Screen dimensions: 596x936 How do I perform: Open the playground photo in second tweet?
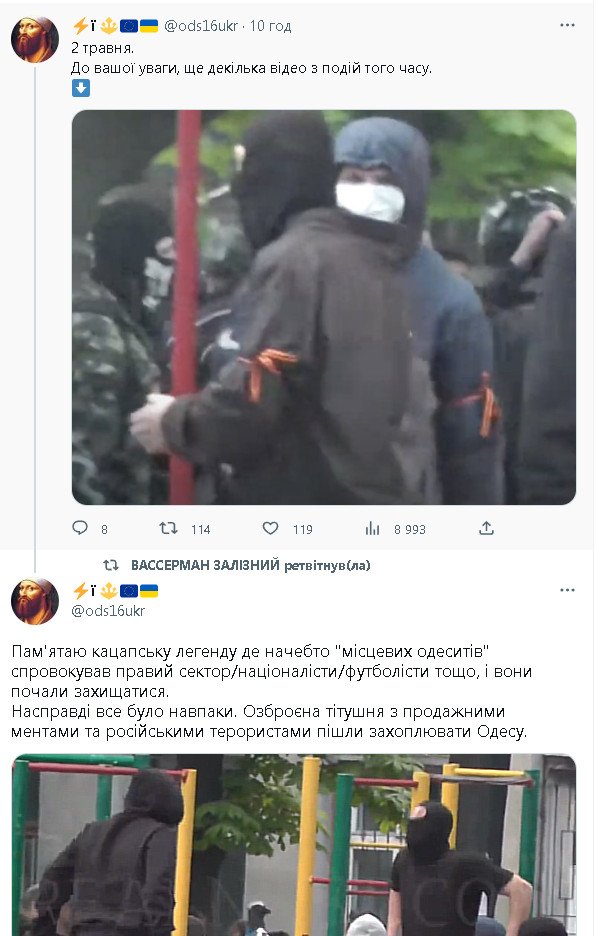click(x=294, y=845)
